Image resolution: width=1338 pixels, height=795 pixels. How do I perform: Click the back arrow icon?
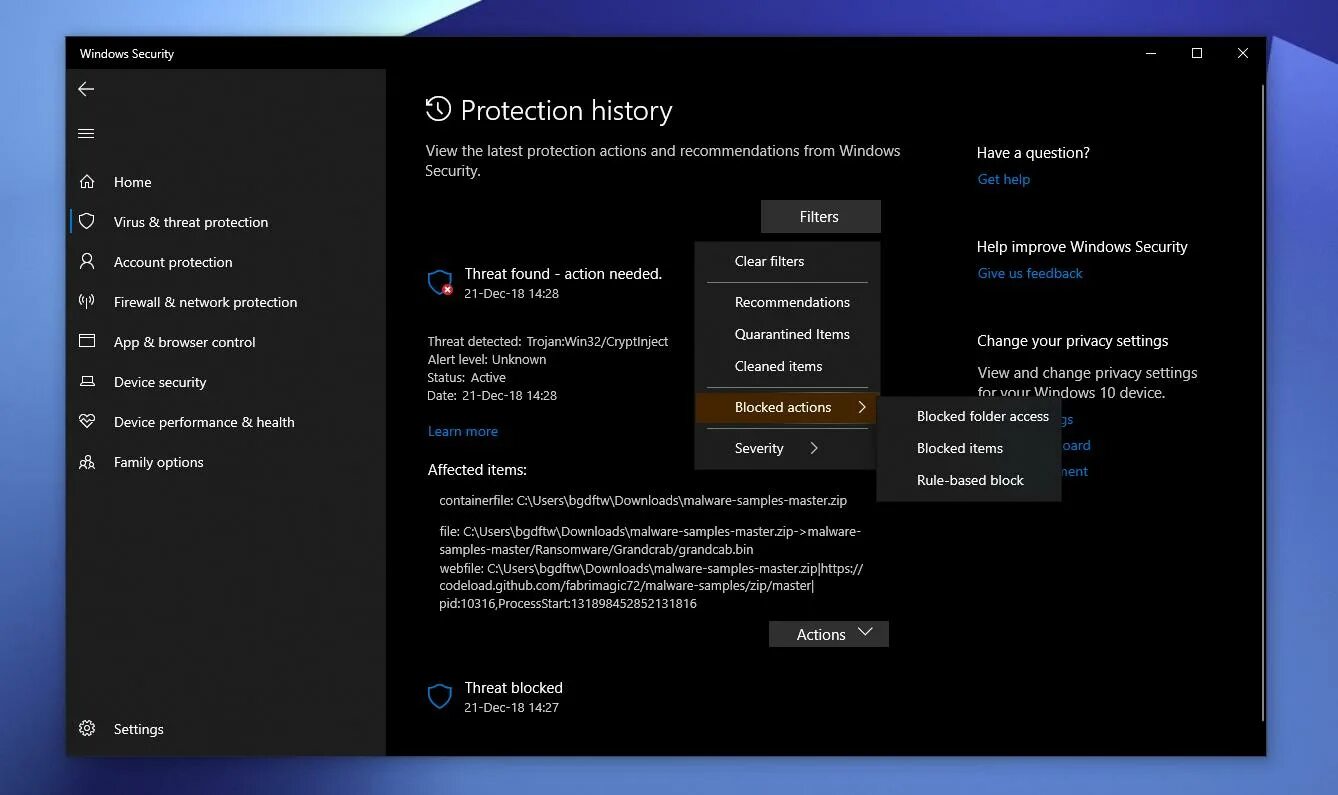[x=86, y=89]
